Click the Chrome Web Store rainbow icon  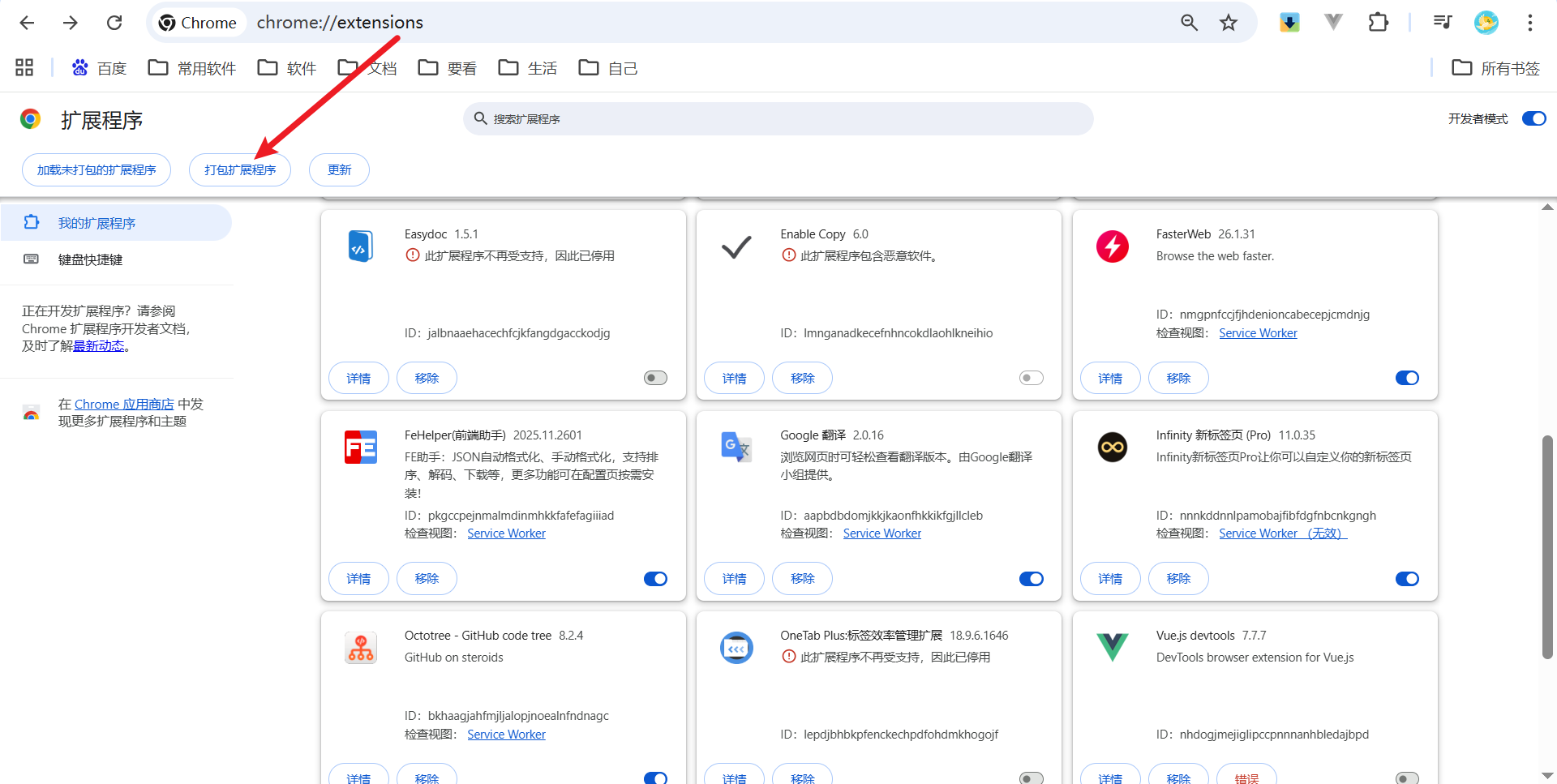coord(31,413)
